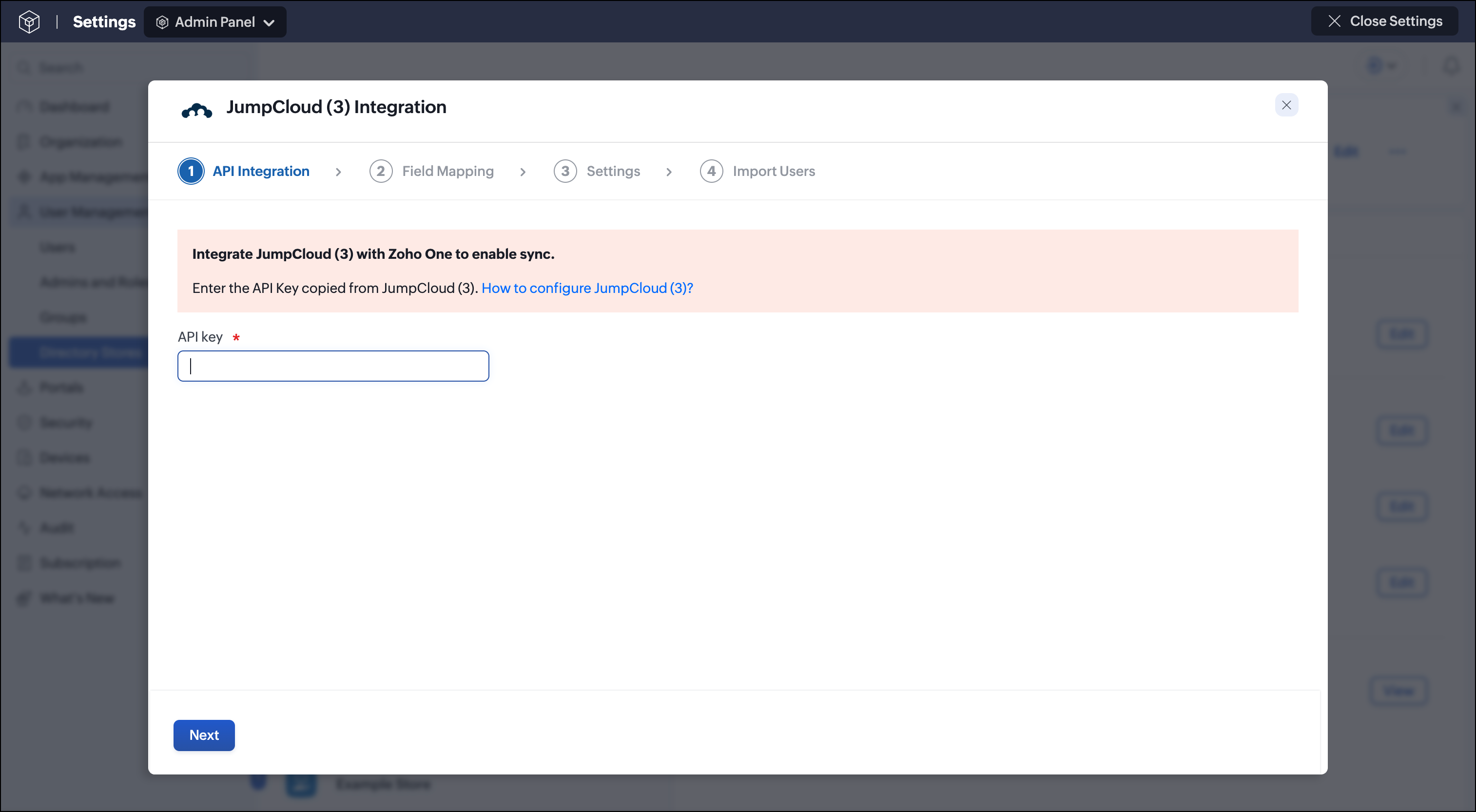Open the Admin Panel dropdown
Image resolution: width=1476 pixels, height=812 pixels.
point(215,22)
